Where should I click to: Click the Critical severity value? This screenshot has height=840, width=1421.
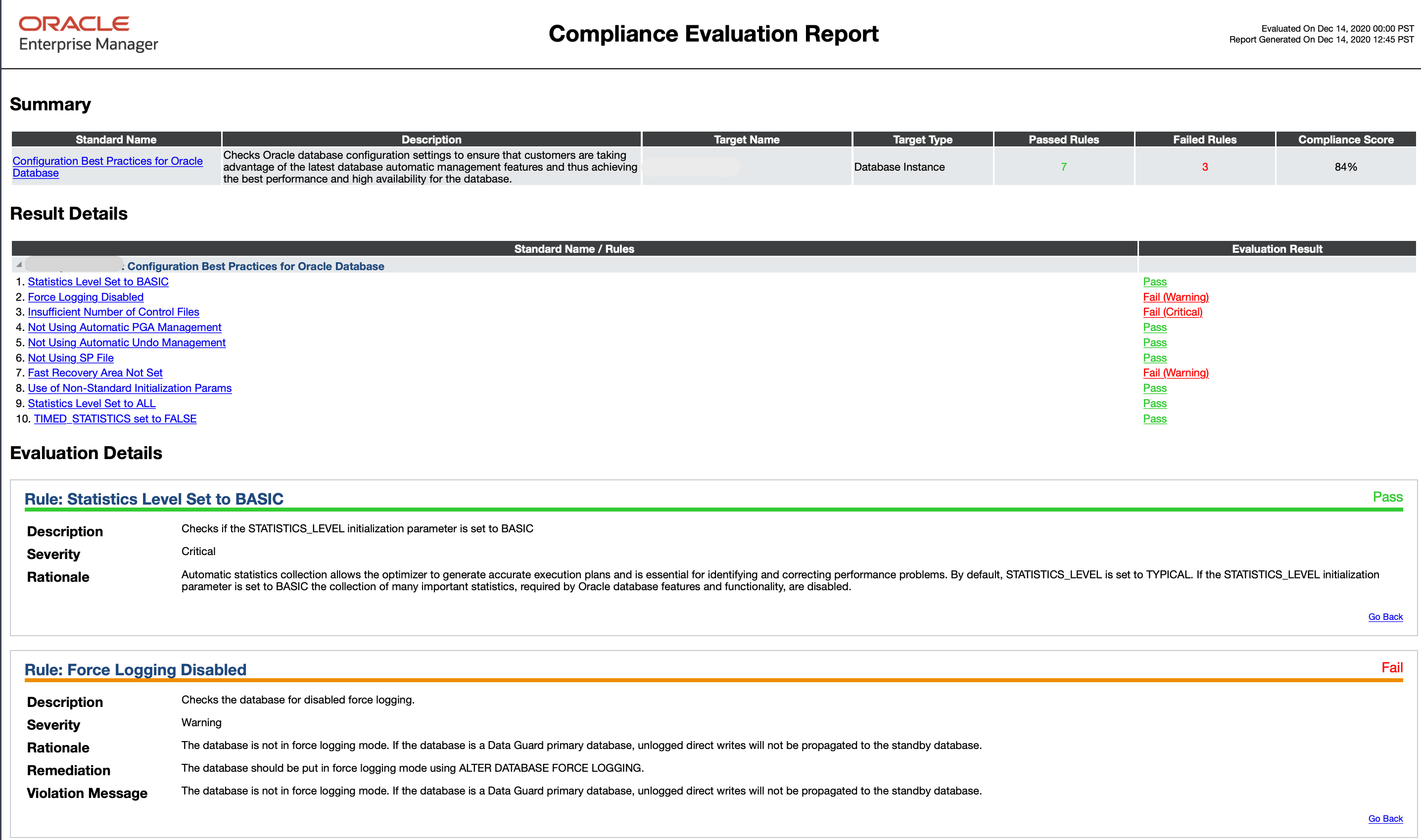[198, 551]
